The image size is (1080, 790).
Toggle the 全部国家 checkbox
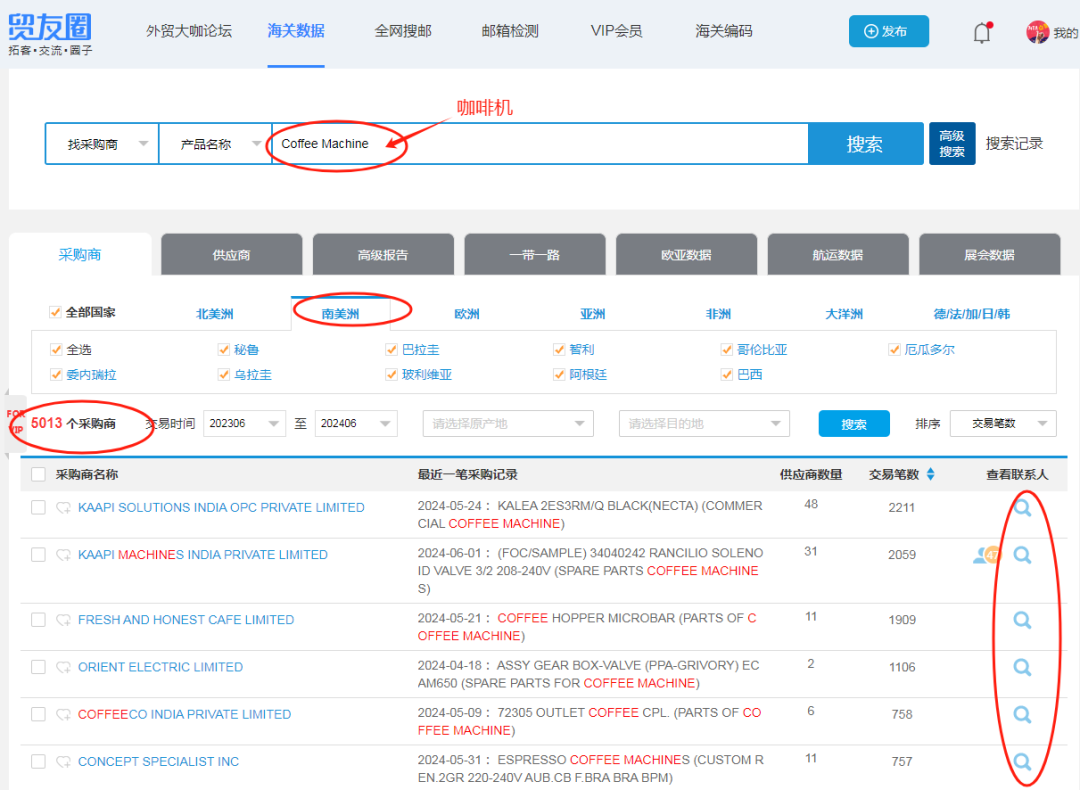click(56, 312)
